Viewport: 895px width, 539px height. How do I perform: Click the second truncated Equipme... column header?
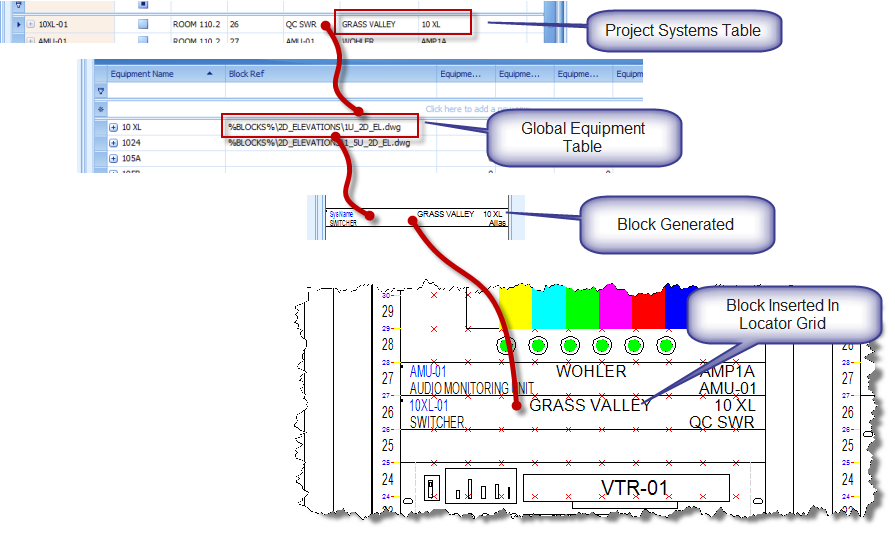(x=525, y=74)
